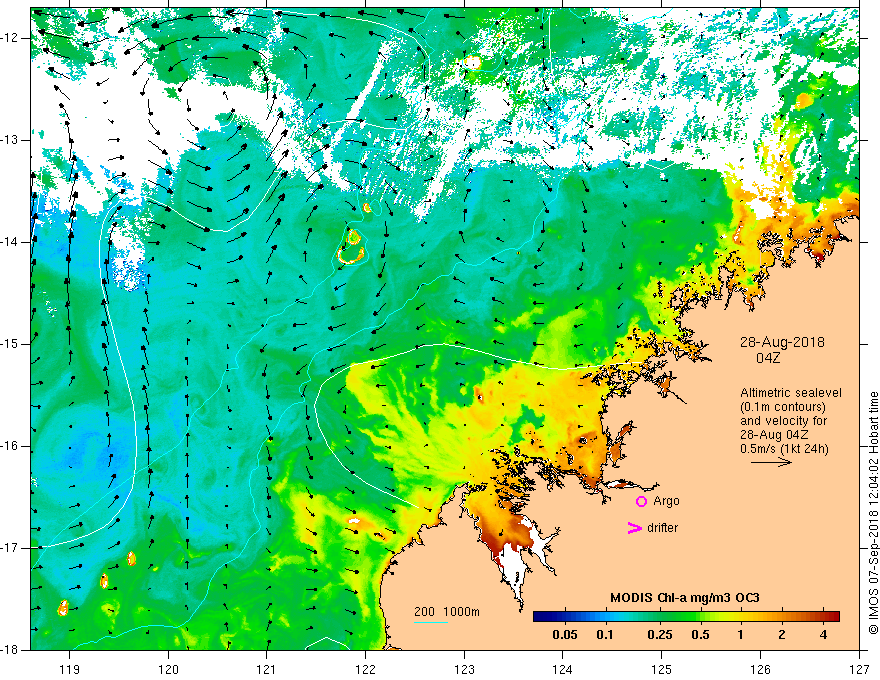
Task: Click longitude axis label '119'
Action: pyautogui.click(x=70, y=669)
